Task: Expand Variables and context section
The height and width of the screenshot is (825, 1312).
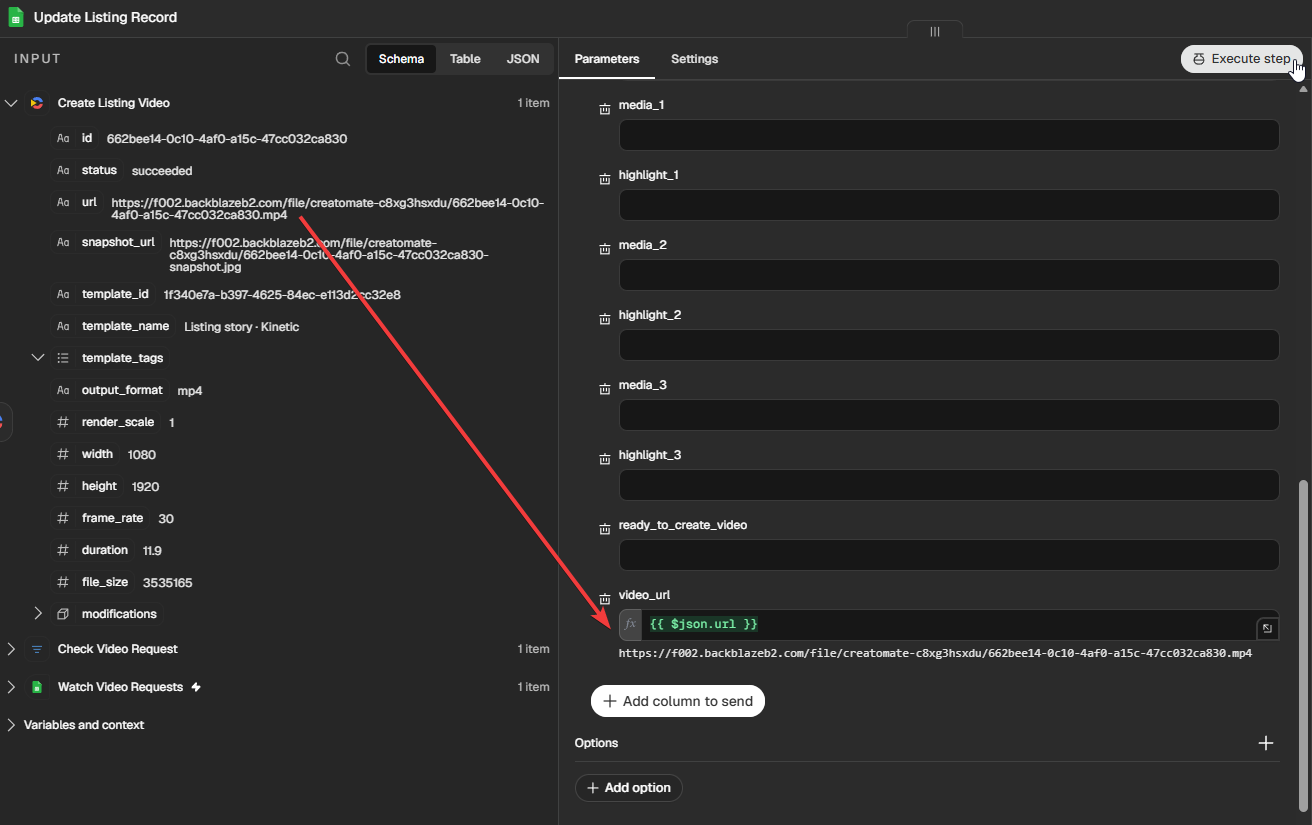Action: [11, 725]
